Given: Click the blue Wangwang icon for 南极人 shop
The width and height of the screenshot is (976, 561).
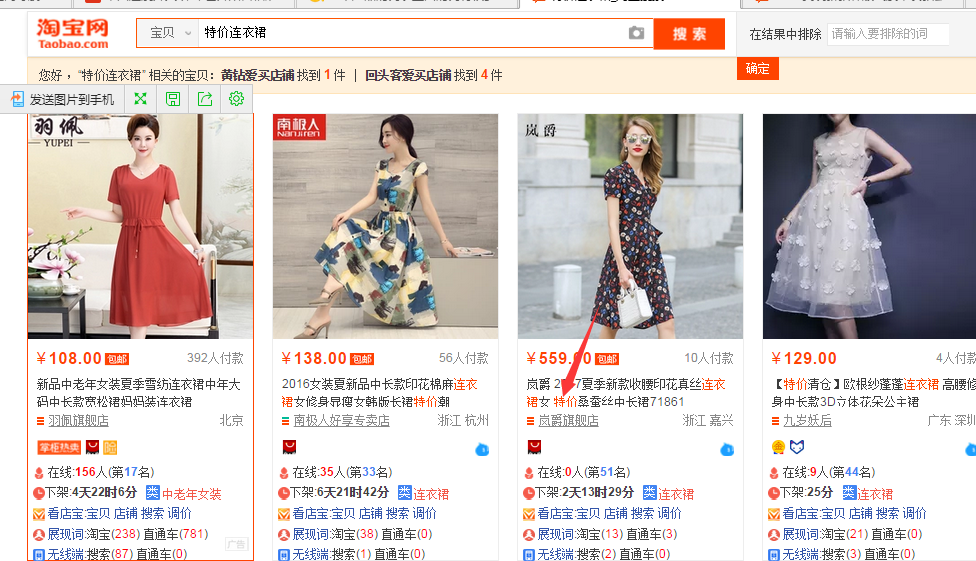Looking at the screenshot, I should 481,449.
